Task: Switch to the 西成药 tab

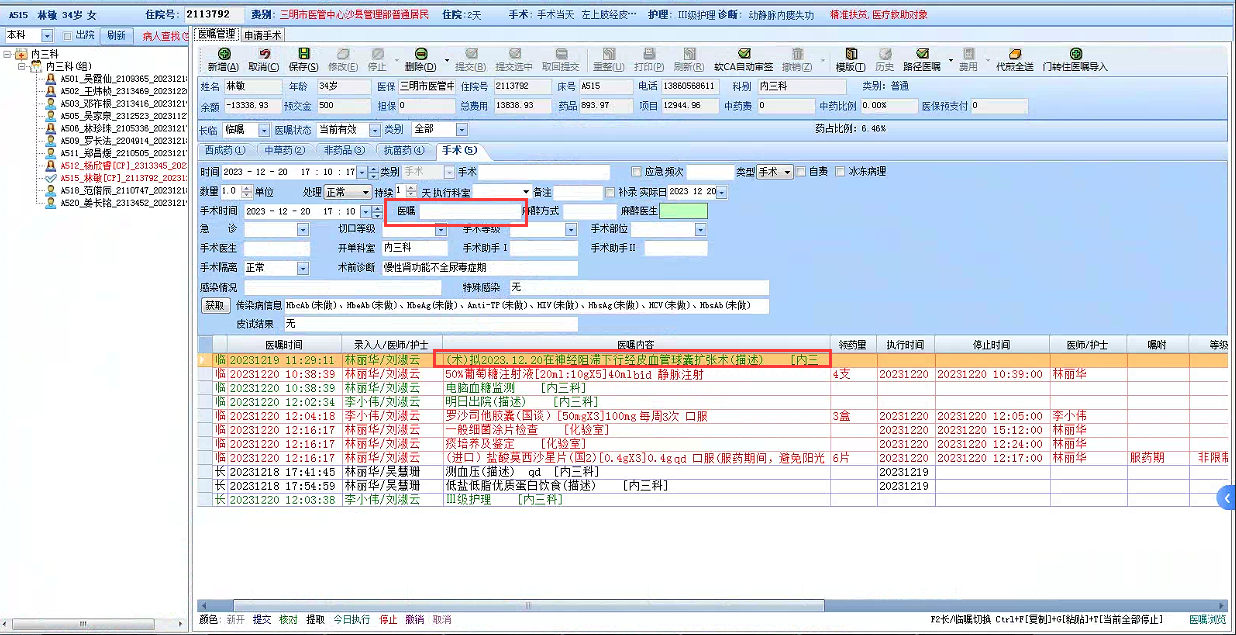Action: click(225, 150)
